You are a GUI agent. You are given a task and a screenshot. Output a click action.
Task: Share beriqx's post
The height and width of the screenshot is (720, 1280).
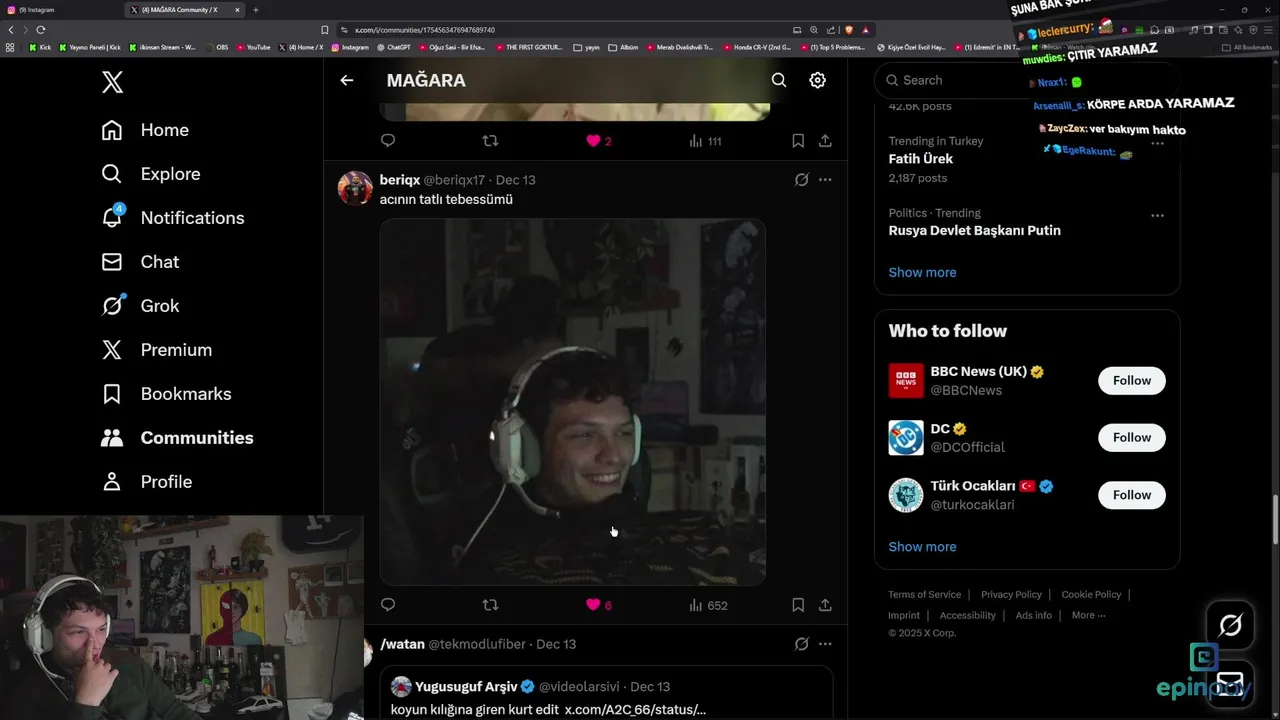click(825, 605)
